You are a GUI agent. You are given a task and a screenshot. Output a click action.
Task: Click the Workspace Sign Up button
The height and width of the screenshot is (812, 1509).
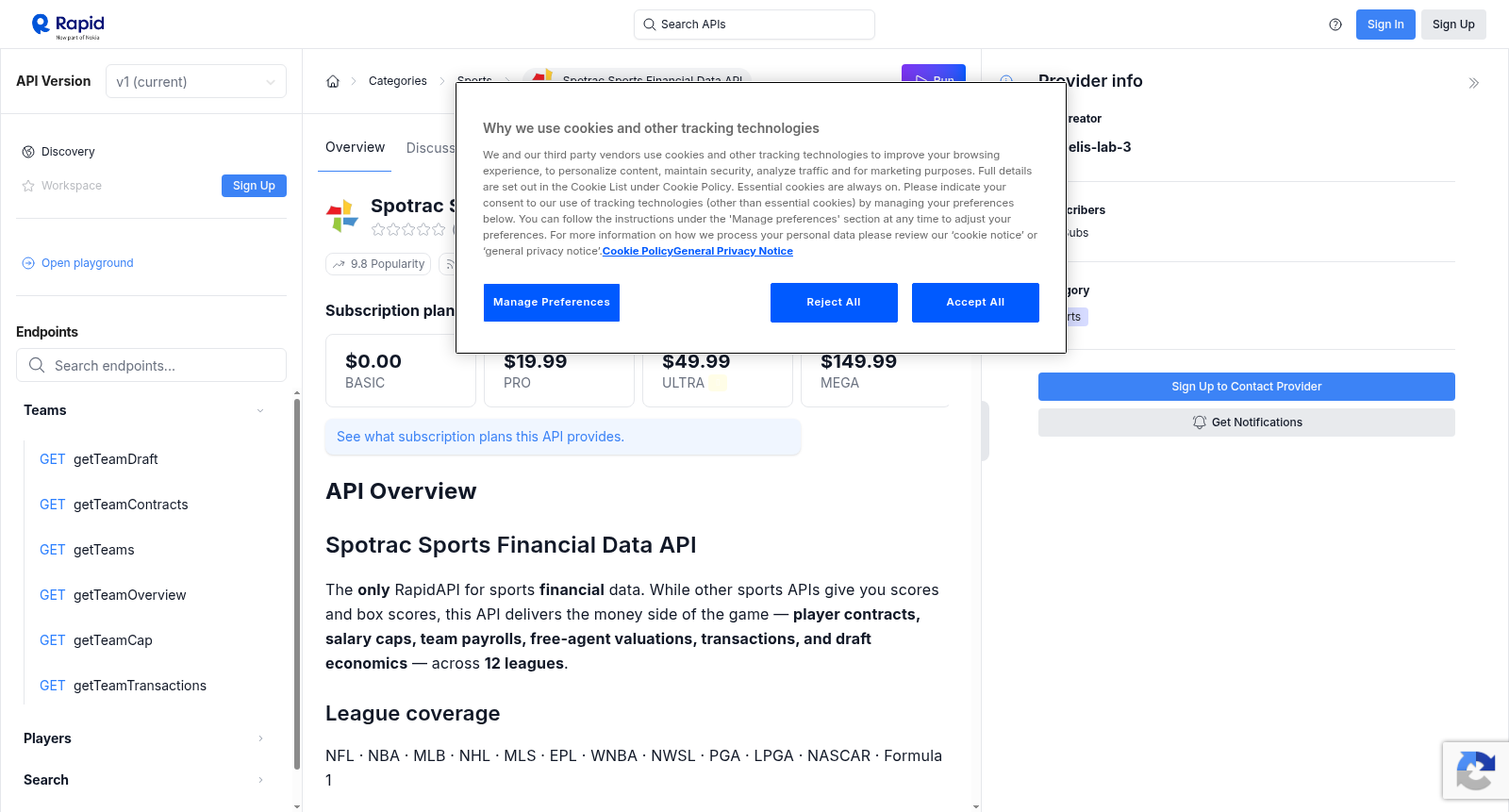pyautogui.click(x=254, y=186)
